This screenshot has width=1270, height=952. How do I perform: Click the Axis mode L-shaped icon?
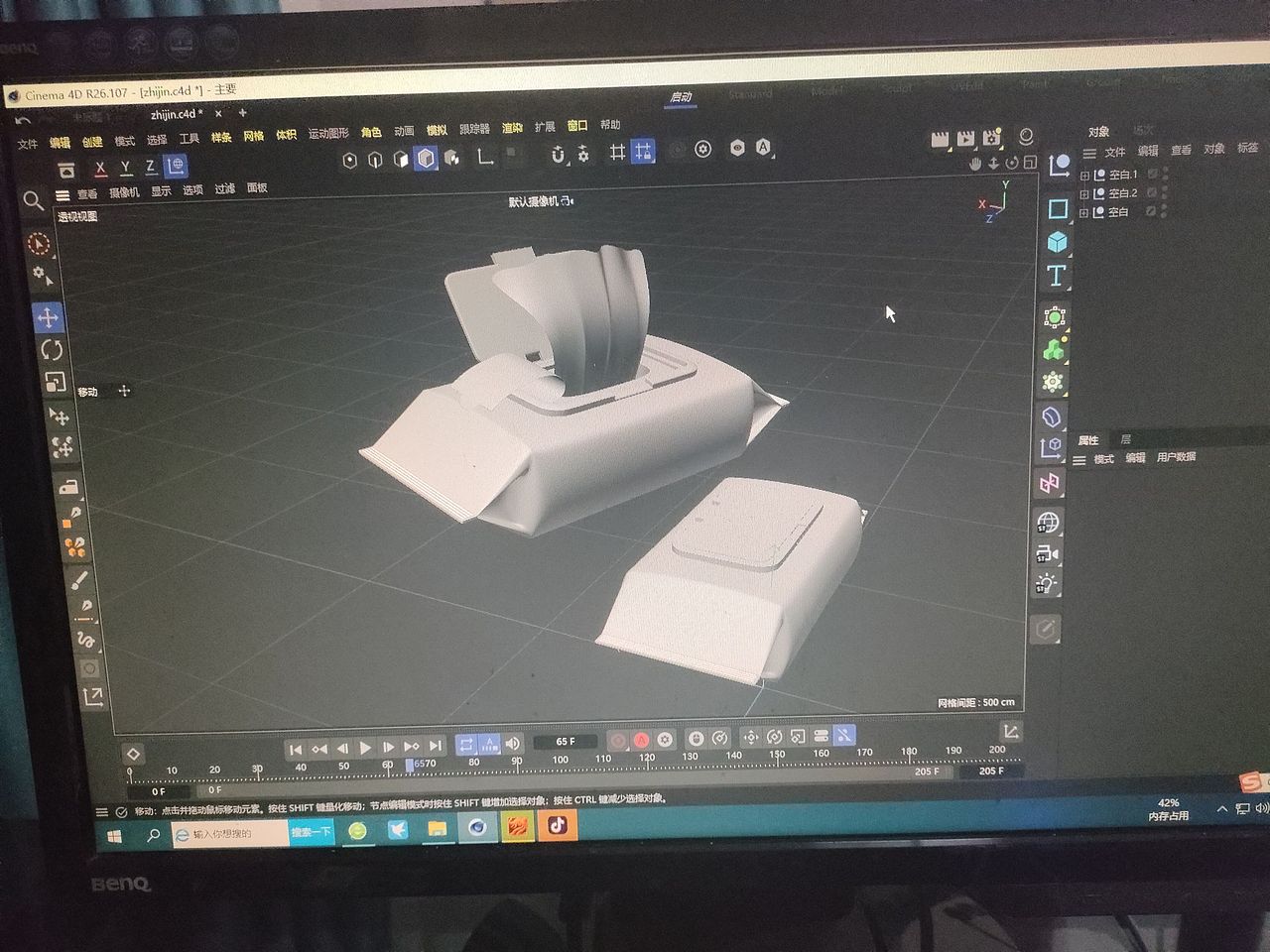[485, 157]
